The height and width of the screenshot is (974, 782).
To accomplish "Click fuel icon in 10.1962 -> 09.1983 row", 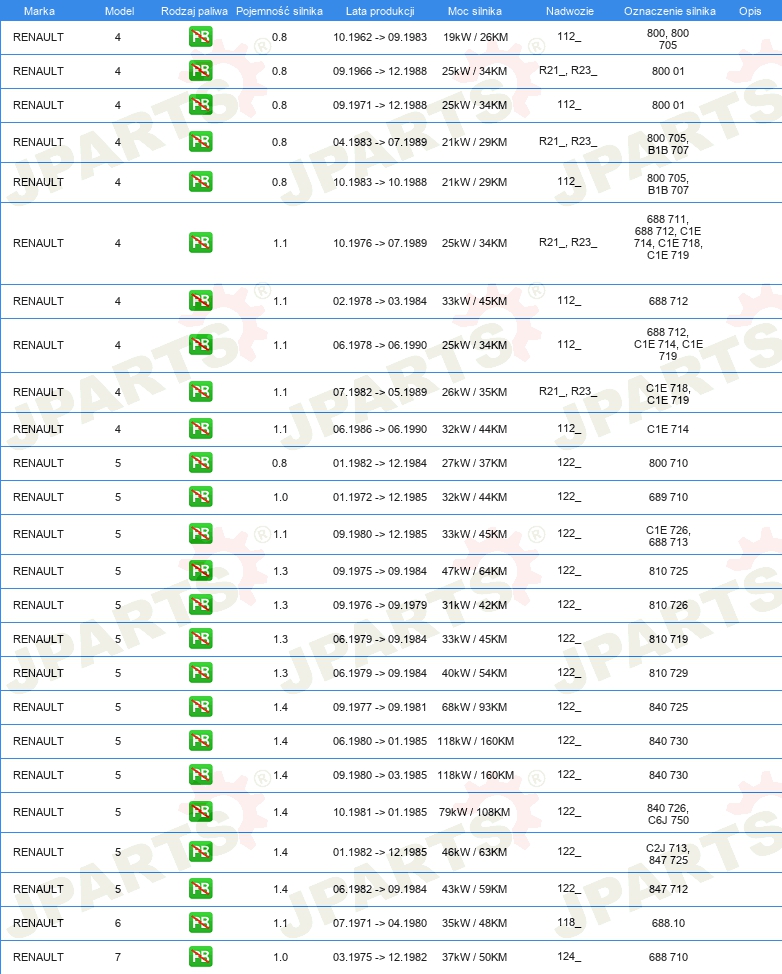I will pyautogui.click(x=201, y=37).
